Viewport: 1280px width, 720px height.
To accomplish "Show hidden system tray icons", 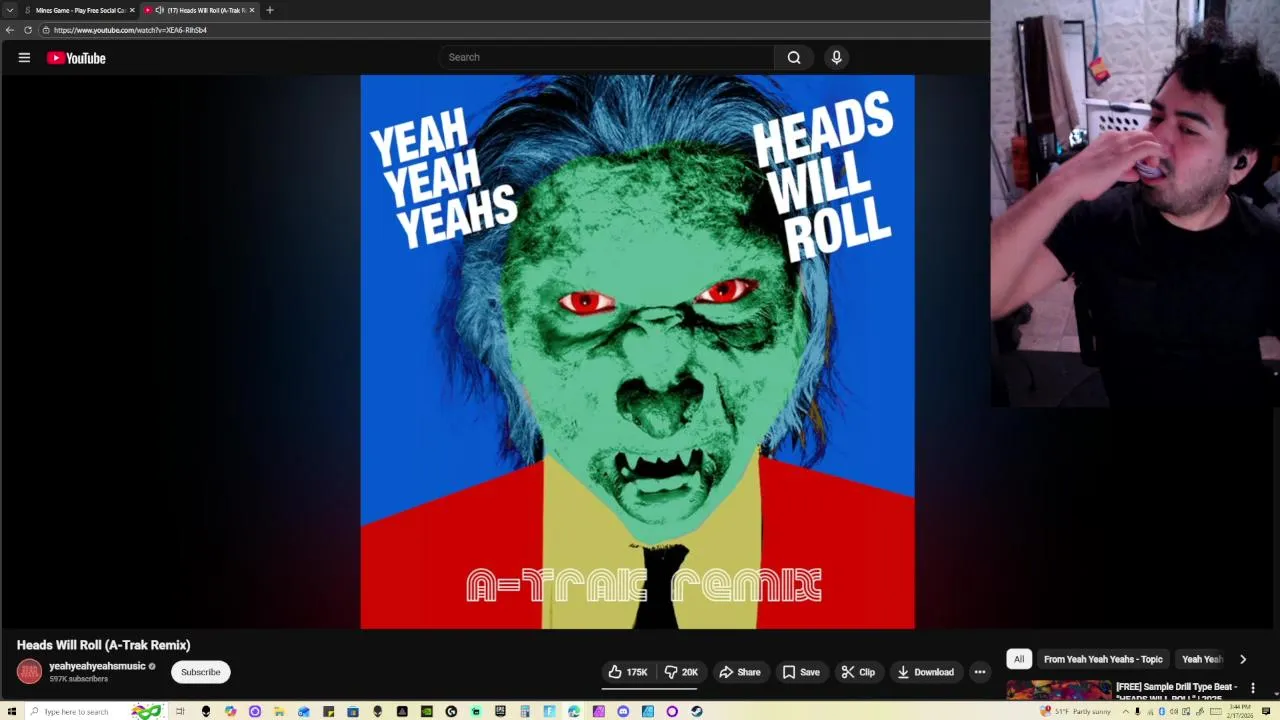I will pos(1126,711).
